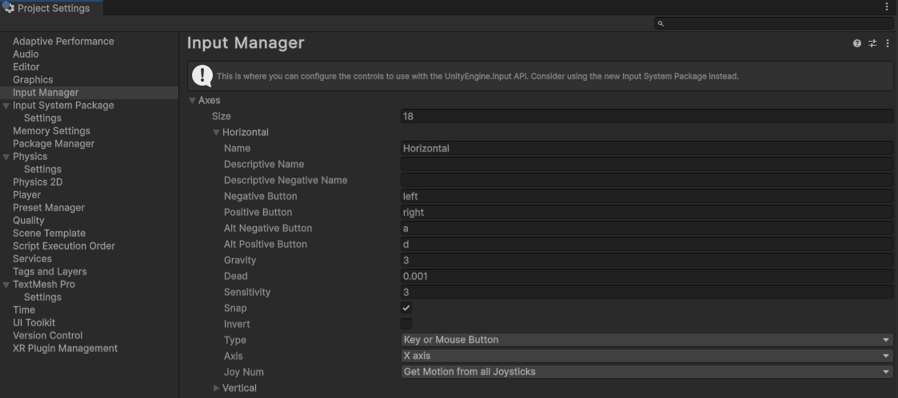The image size is (898, 398).
Task: Click the Input Manager page heading
Action: click(246, 44)
